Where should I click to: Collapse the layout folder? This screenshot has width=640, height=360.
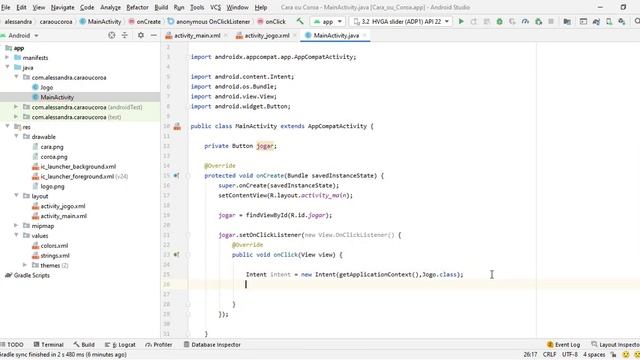coord(16,196)
